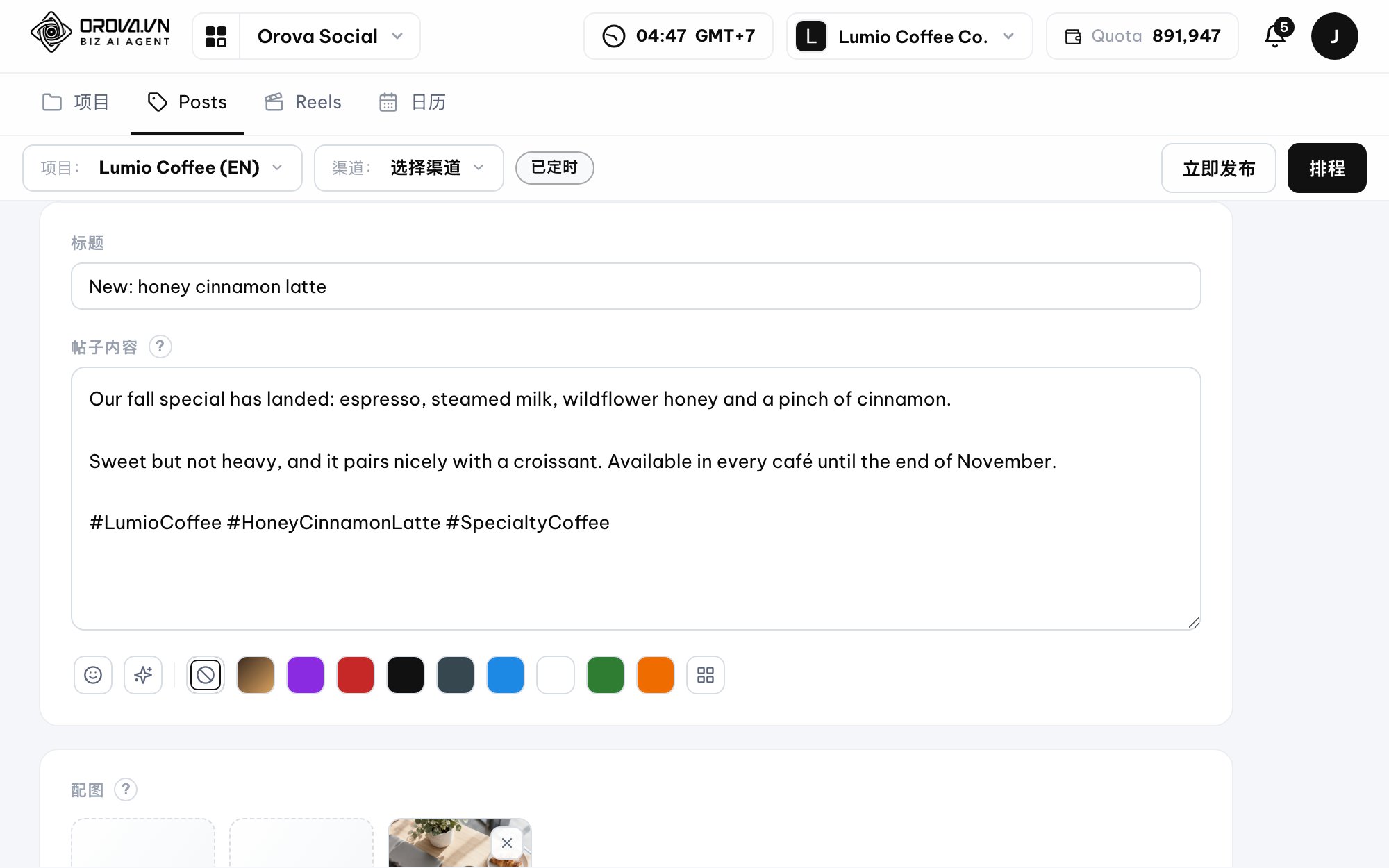Screen dimensions: 1389x868
Task: Expand the Orova Social app dropdown
Action: [330, 36]
